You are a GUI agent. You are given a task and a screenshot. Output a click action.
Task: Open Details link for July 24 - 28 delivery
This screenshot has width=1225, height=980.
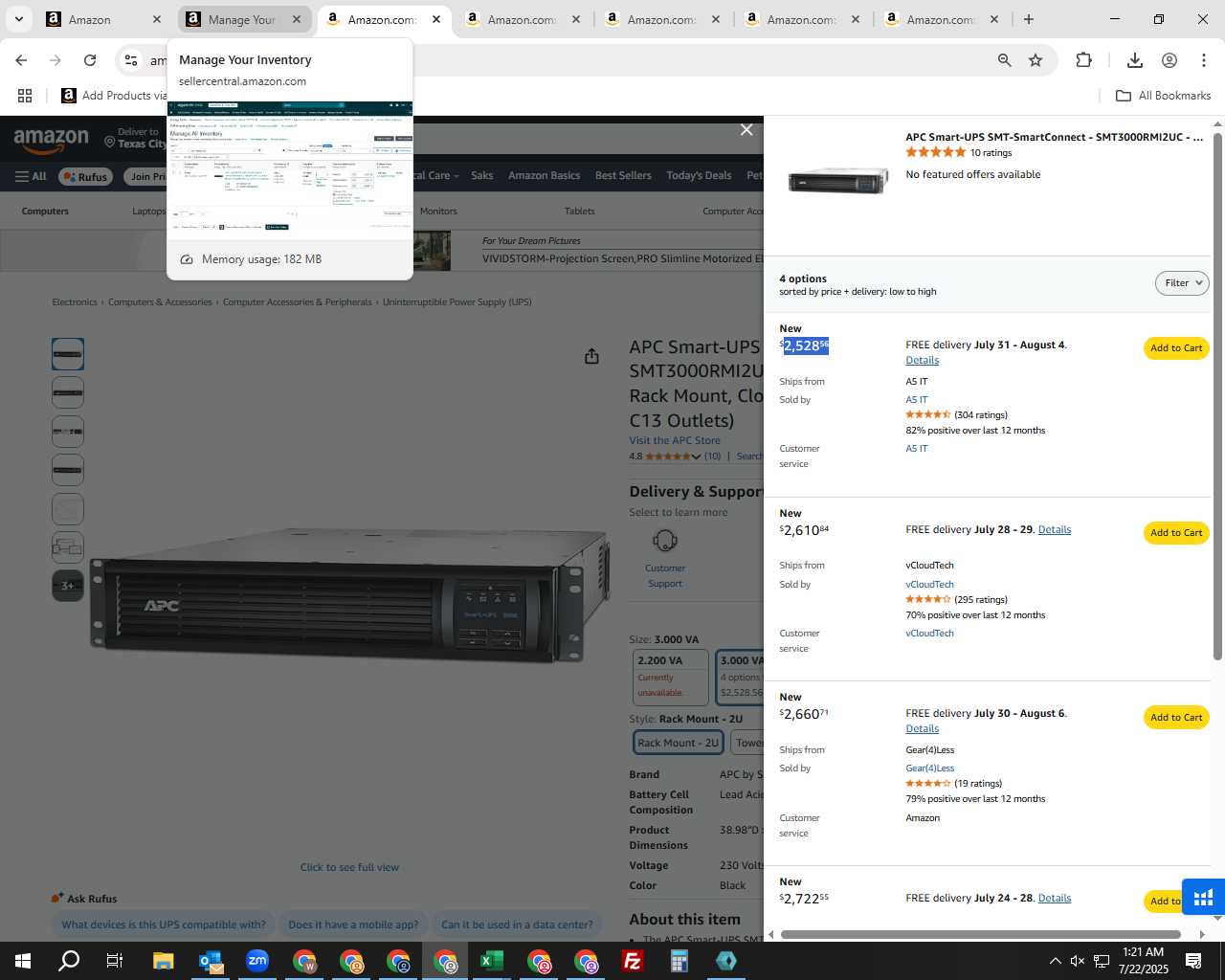pos(1055,899)
